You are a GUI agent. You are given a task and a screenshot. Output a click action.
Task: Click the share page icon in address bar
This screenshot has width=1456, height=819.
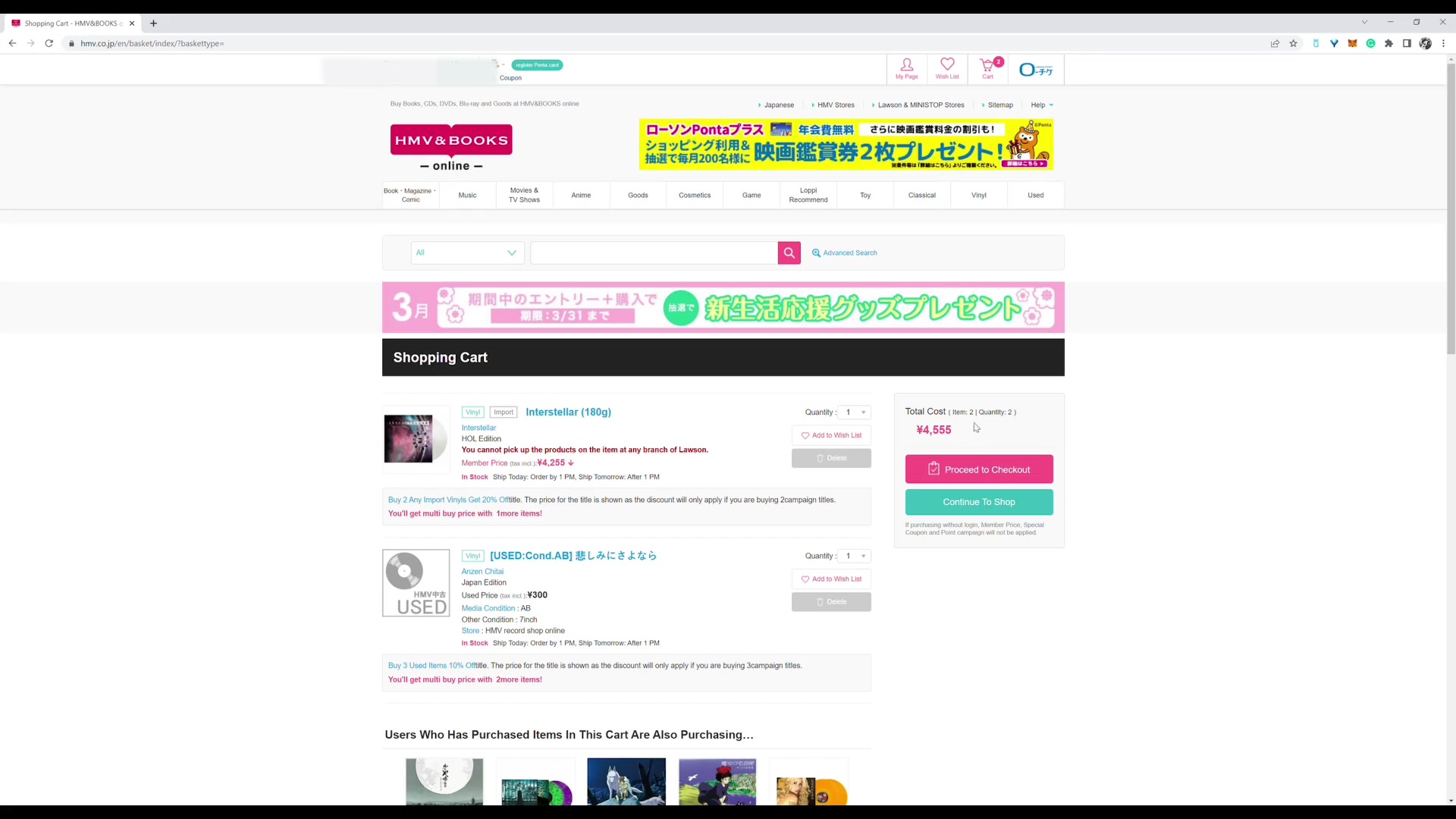coord(1275,43)
